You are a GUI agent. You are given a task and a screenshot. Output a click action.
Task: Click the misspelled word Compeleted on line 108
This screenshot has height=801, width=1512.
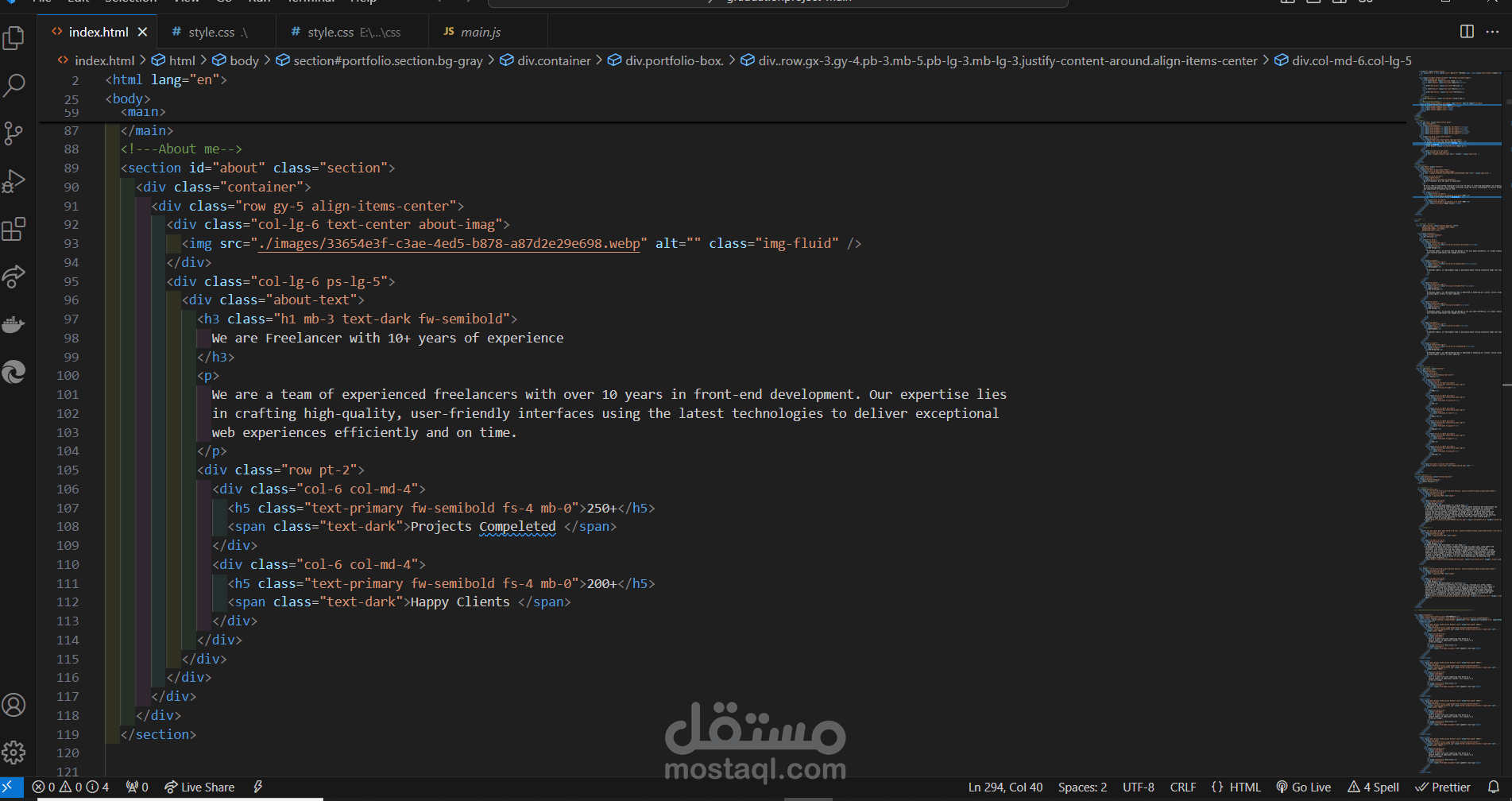(x=517, y=526)
